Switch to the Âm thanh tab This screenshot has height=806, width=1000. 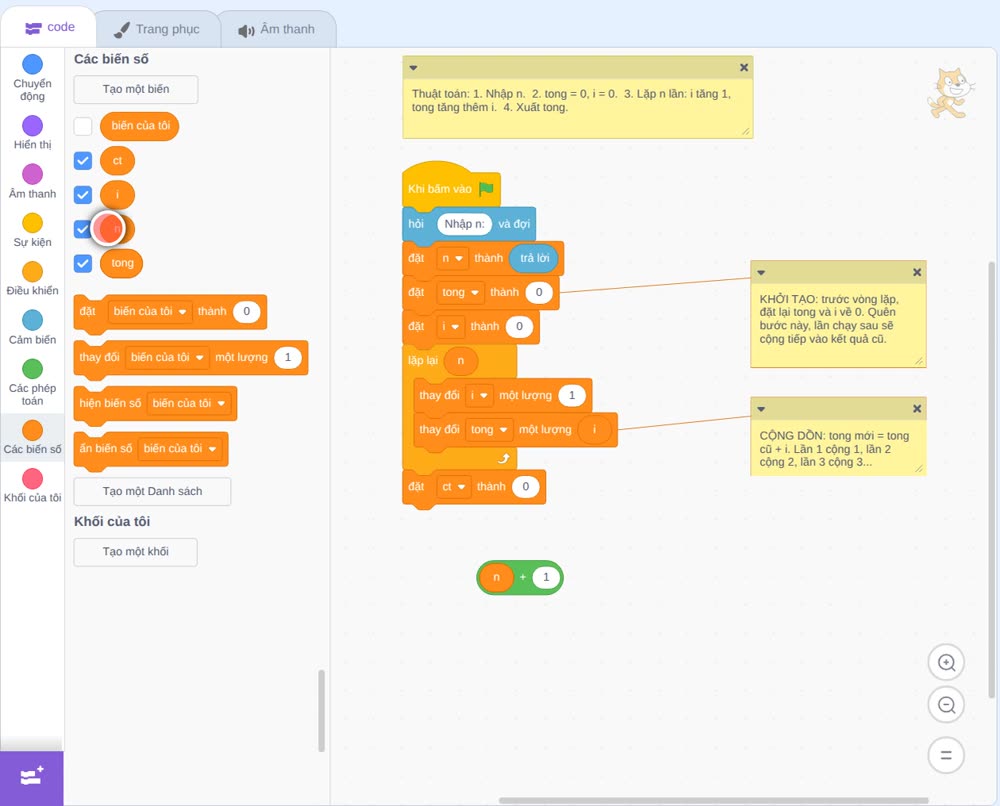pos(277,29)
